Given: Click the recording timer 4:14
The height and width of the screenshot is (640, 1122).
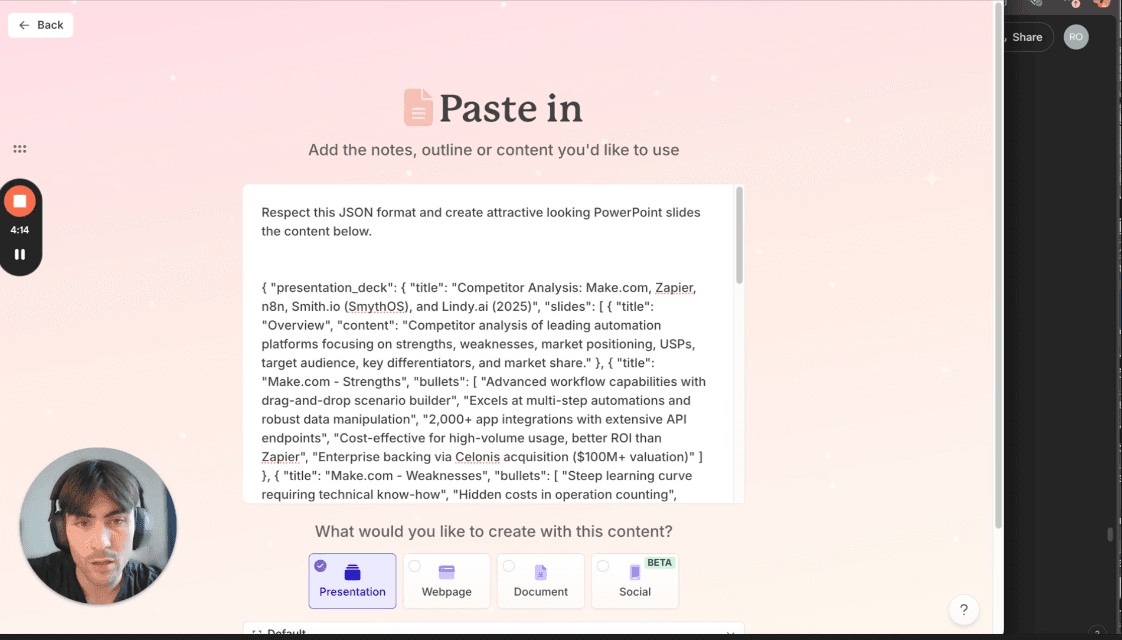Looking at the screenshot, I should (20, 230).
